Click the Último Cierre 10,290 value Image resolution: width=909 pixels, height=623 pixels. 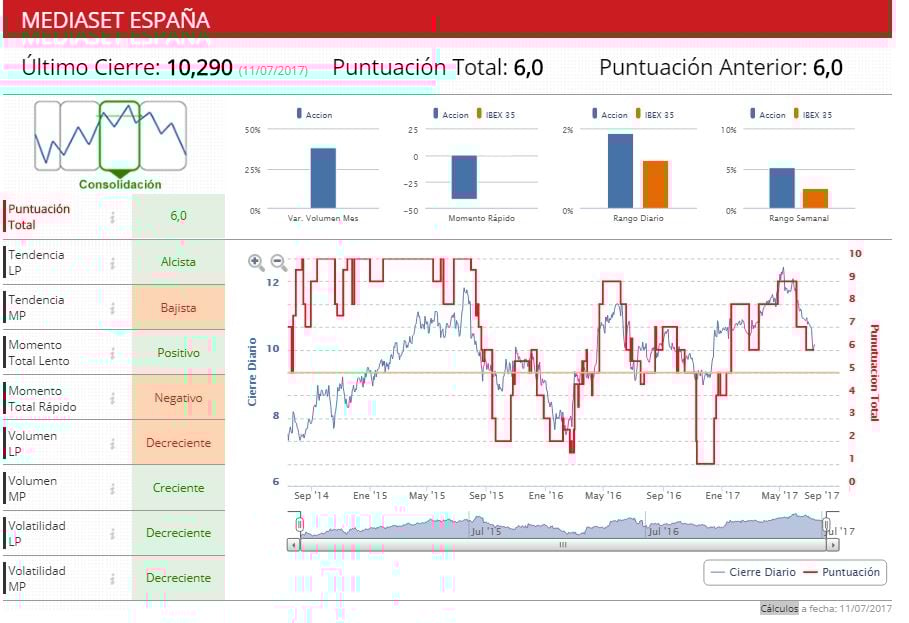200,68
